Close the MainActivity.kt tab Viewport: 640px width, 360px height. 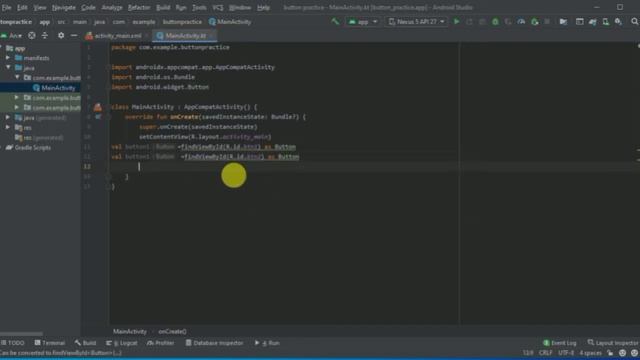pos(211,36)
